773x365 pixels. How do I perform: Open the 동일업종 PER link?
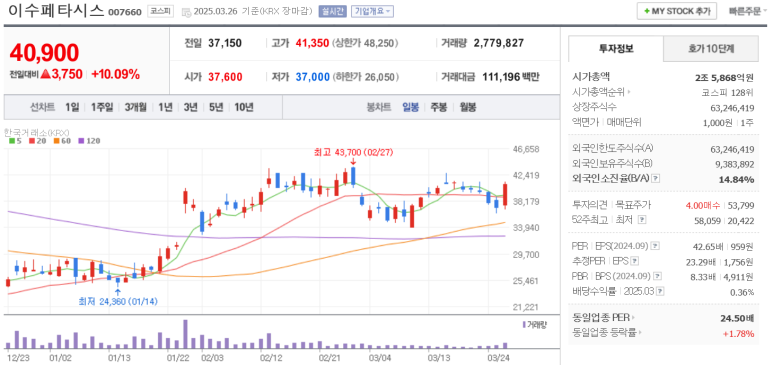[x=603, y=318]
